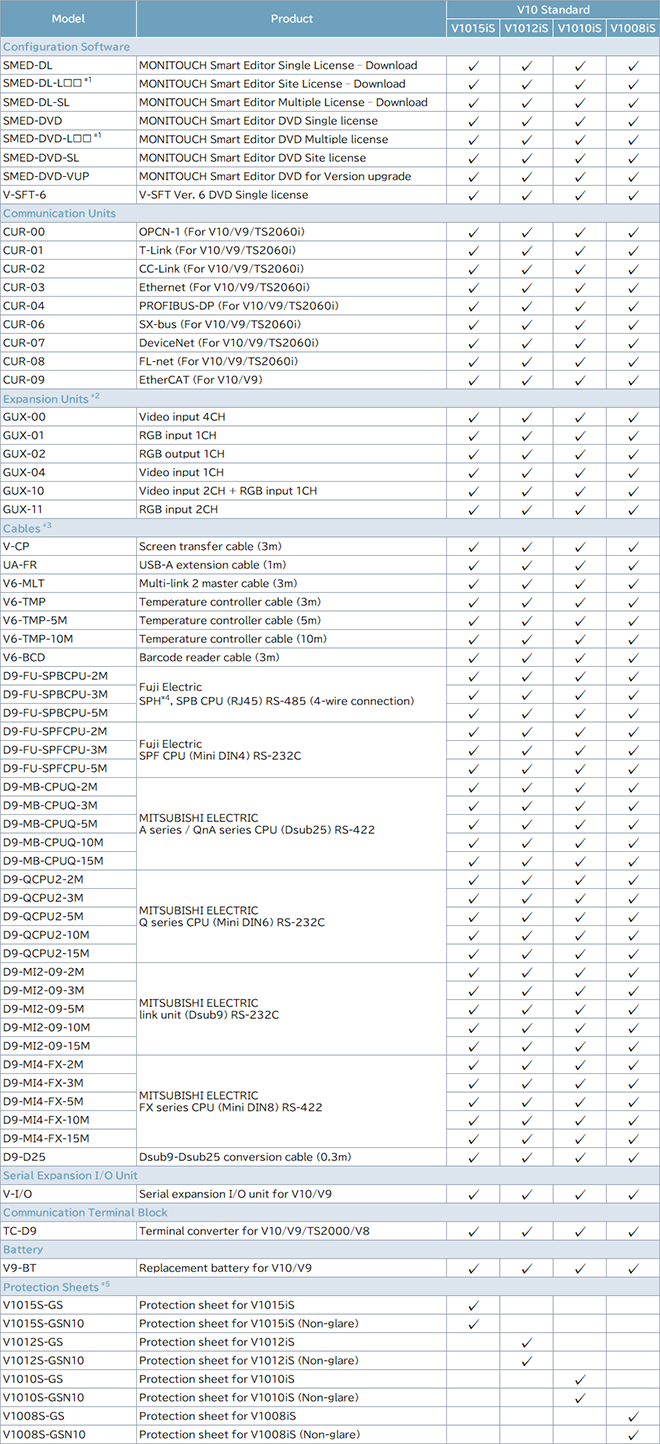Click the checkmark in the V1015S-GS row
Screen dimensions: 660x1444
point(473,1305)
